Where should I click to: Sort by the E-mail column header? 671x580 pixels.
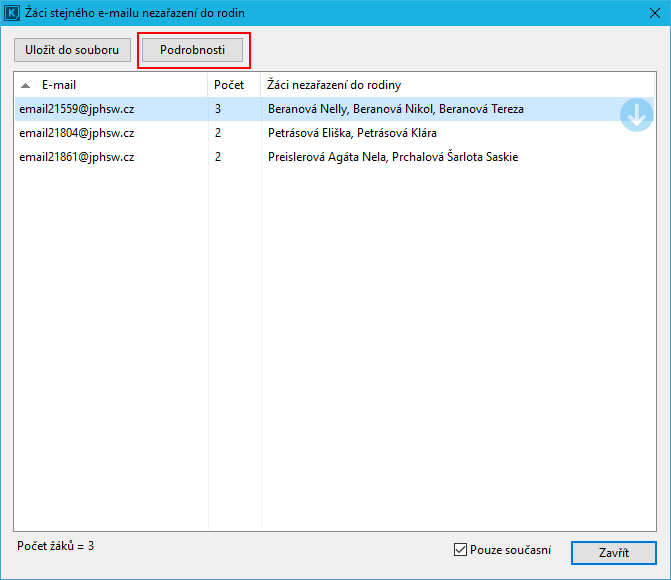[x=110, y=85]
